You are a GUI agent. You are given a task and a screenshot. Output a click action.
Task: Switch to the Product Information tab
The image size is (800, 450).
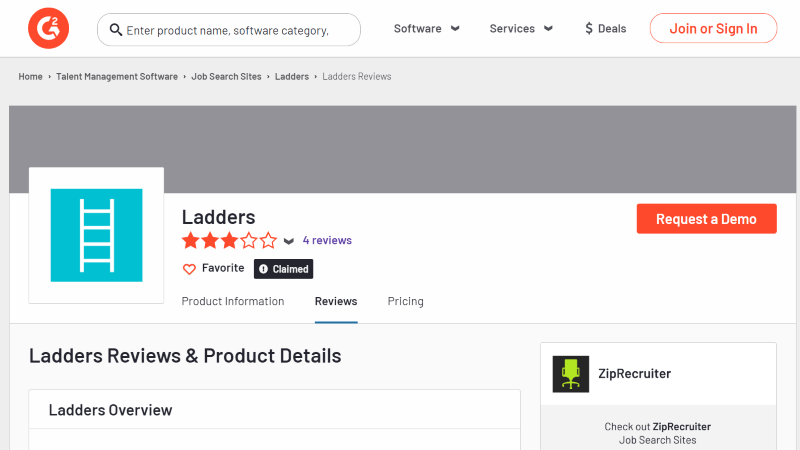pos(233,302)
